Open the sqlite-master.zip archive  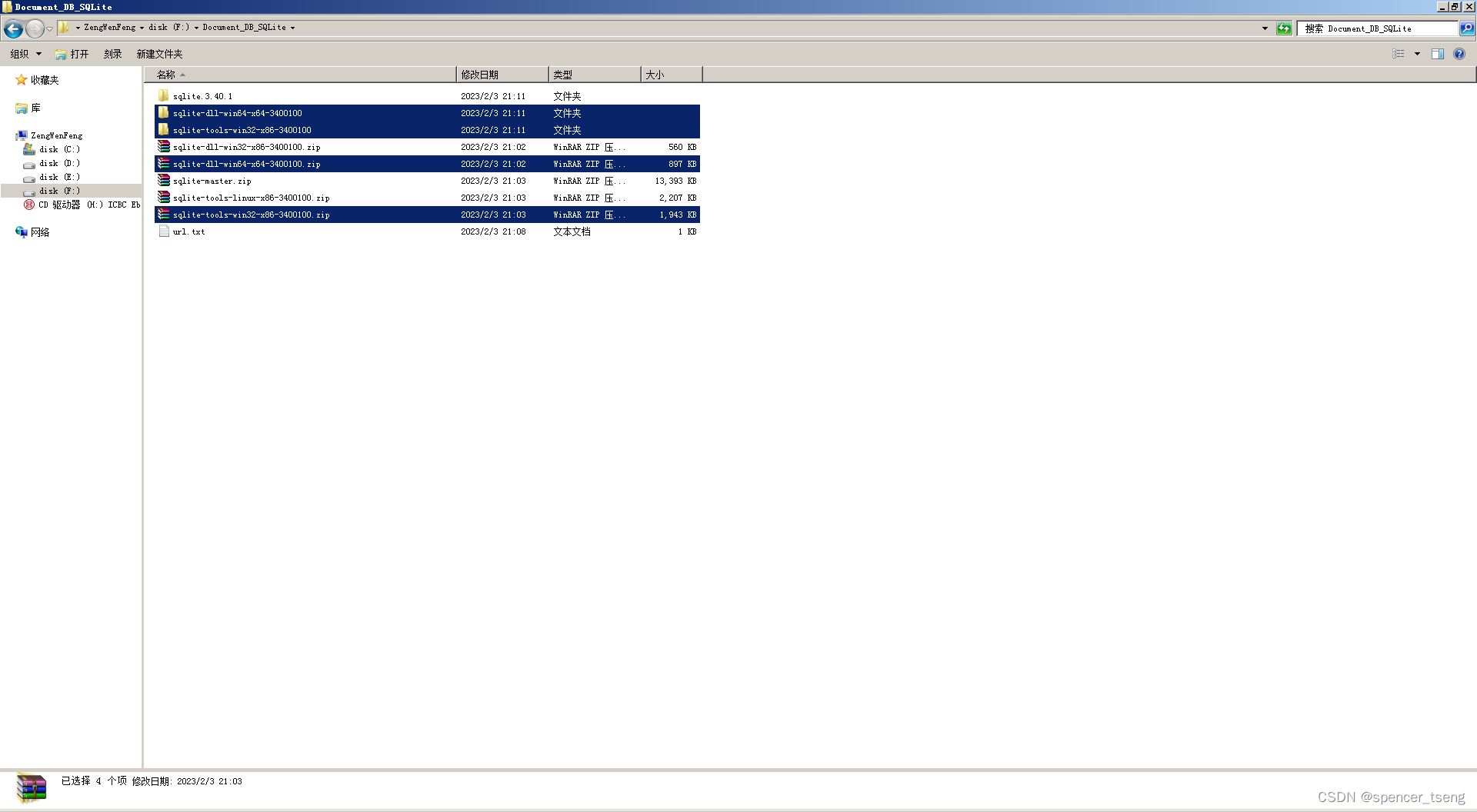tap(211, 181)
